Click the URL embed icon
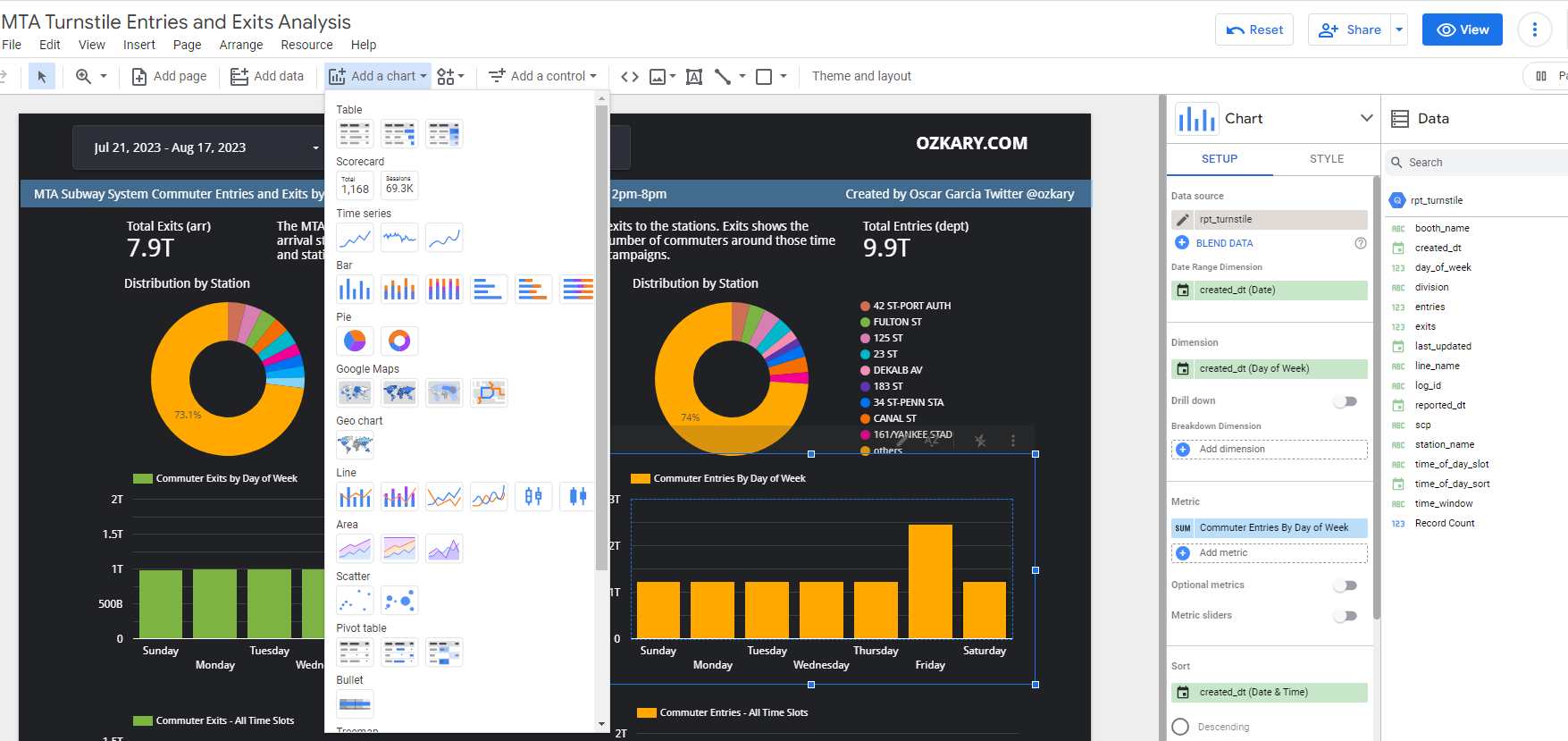 630,77
